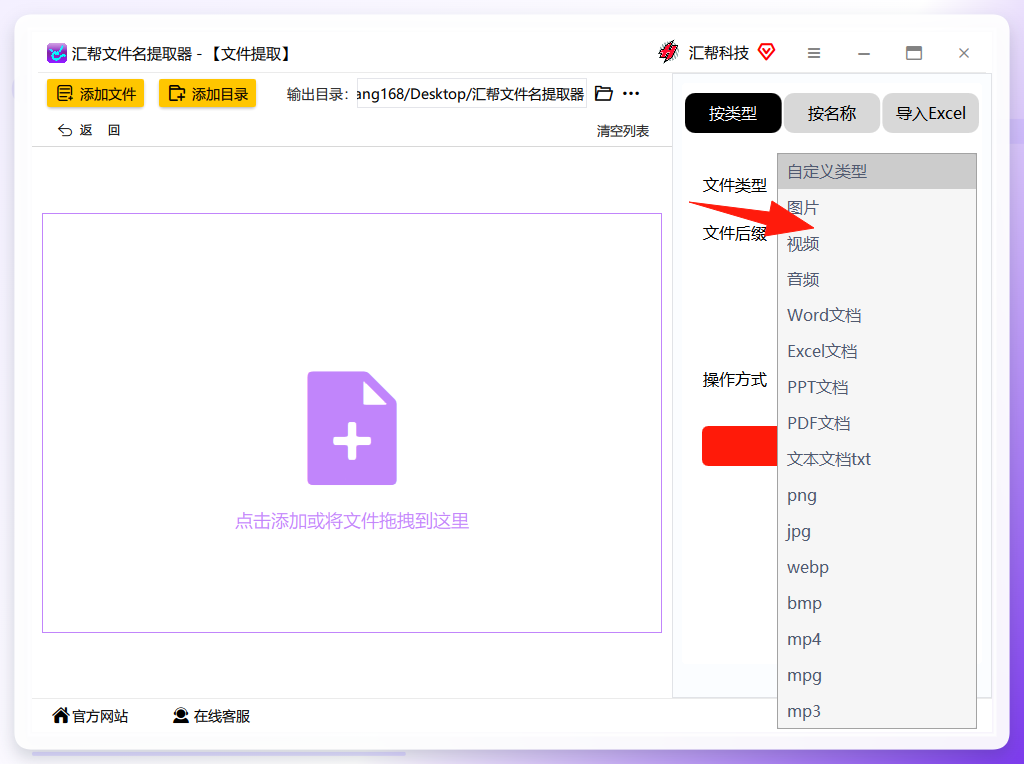Pick mp4 from the list
The image size is (1024, 764).
[876, 639]
